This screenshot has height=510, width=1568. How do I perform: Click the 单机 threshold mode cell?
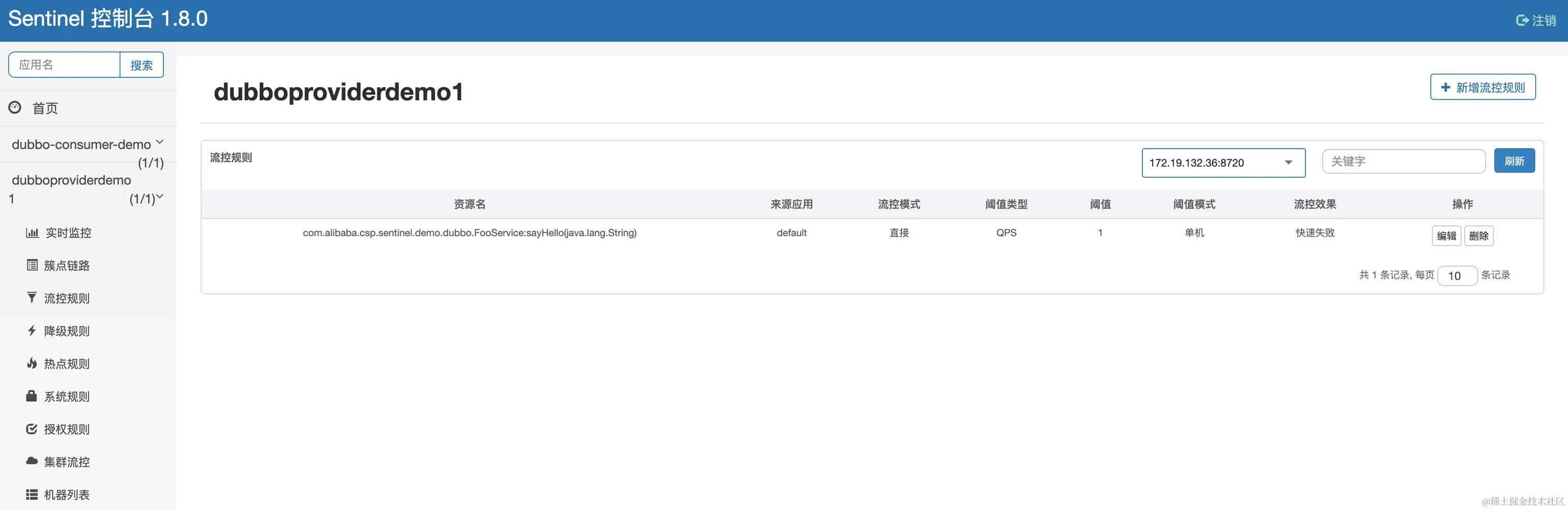pyautogui.click(x=1194, y=233)
